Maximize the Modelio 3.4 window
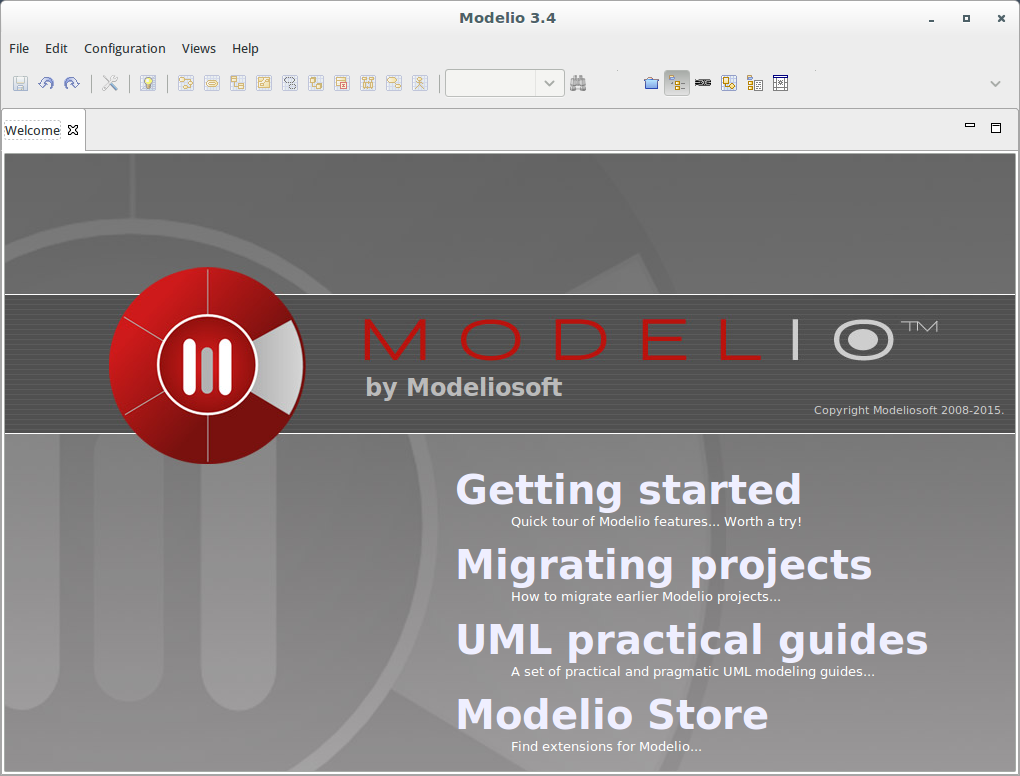Viewport: 1020px width, 776px height. click(x=967, y=19)
